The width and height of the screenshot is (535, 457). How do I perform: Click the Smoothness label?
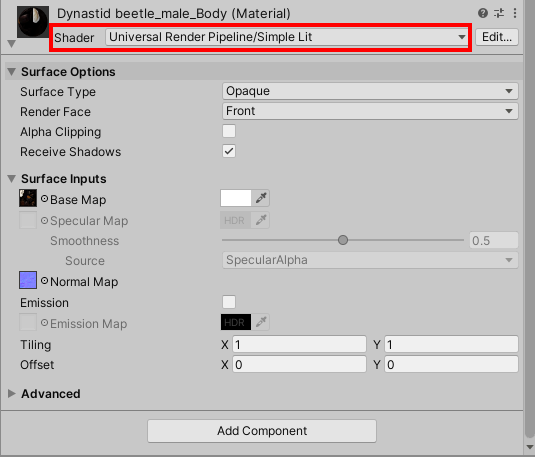point(85,241)
